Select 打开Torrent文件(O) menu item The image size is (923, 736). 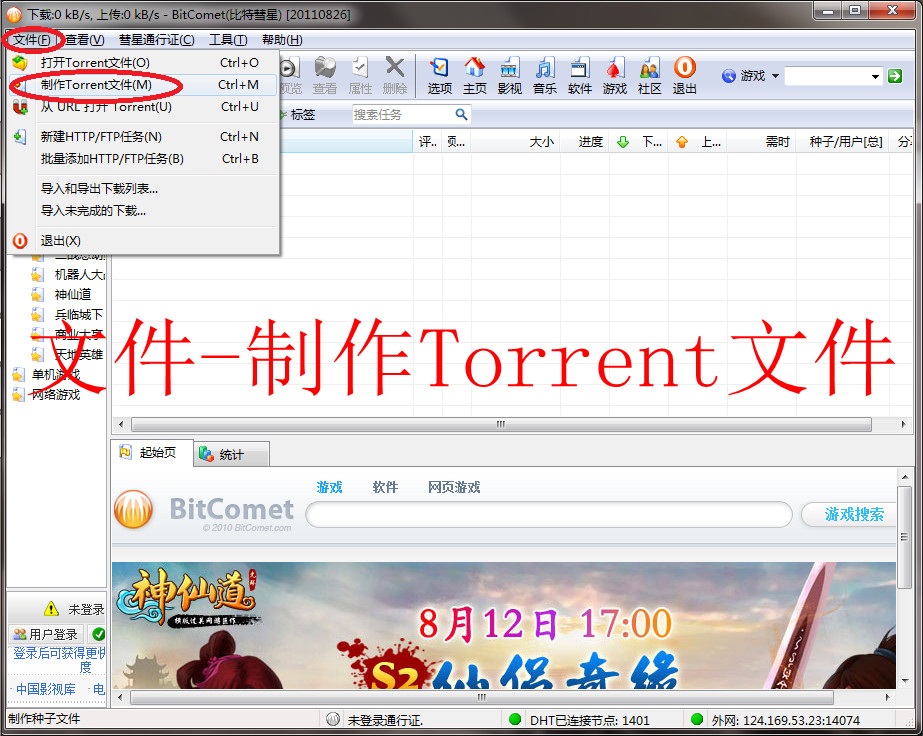tap(143, 62)
